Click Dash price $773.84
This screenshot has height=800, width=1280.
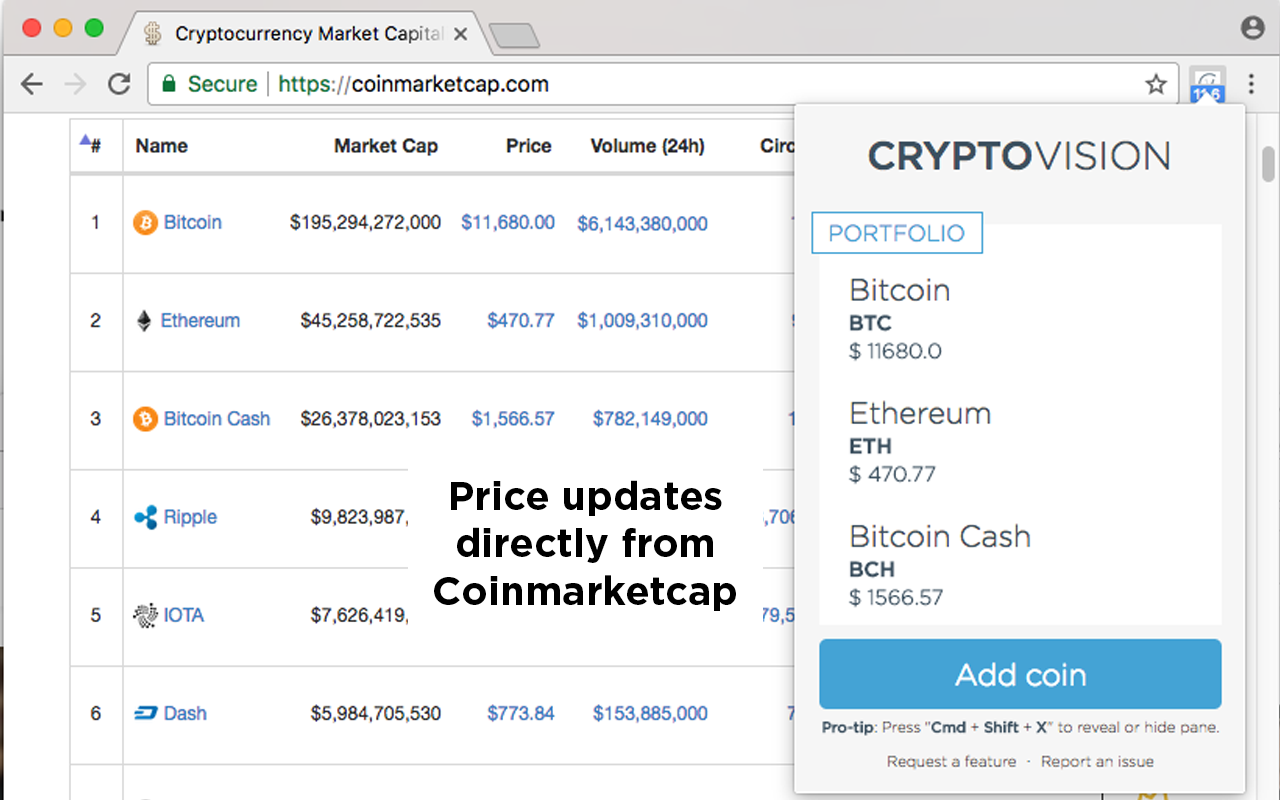521,713
